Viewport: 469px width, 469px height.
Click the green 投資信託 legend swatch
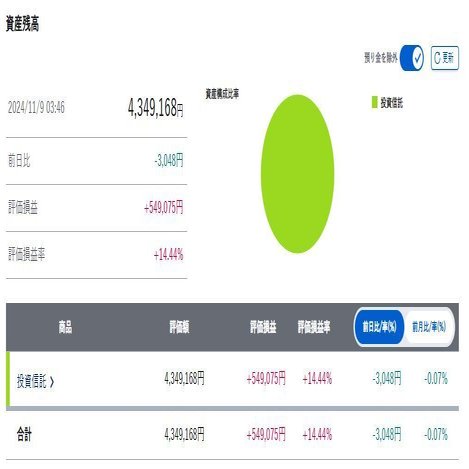pos(374,102)
